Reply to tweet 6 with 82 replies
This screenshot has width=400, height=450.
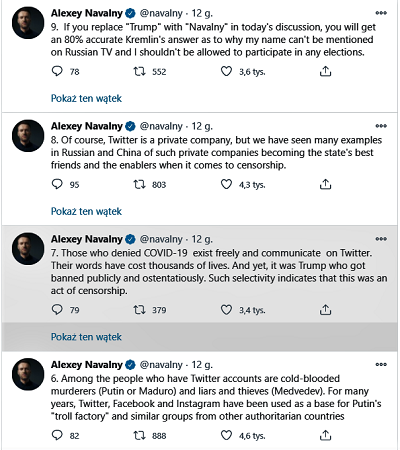tap(57, 435)
